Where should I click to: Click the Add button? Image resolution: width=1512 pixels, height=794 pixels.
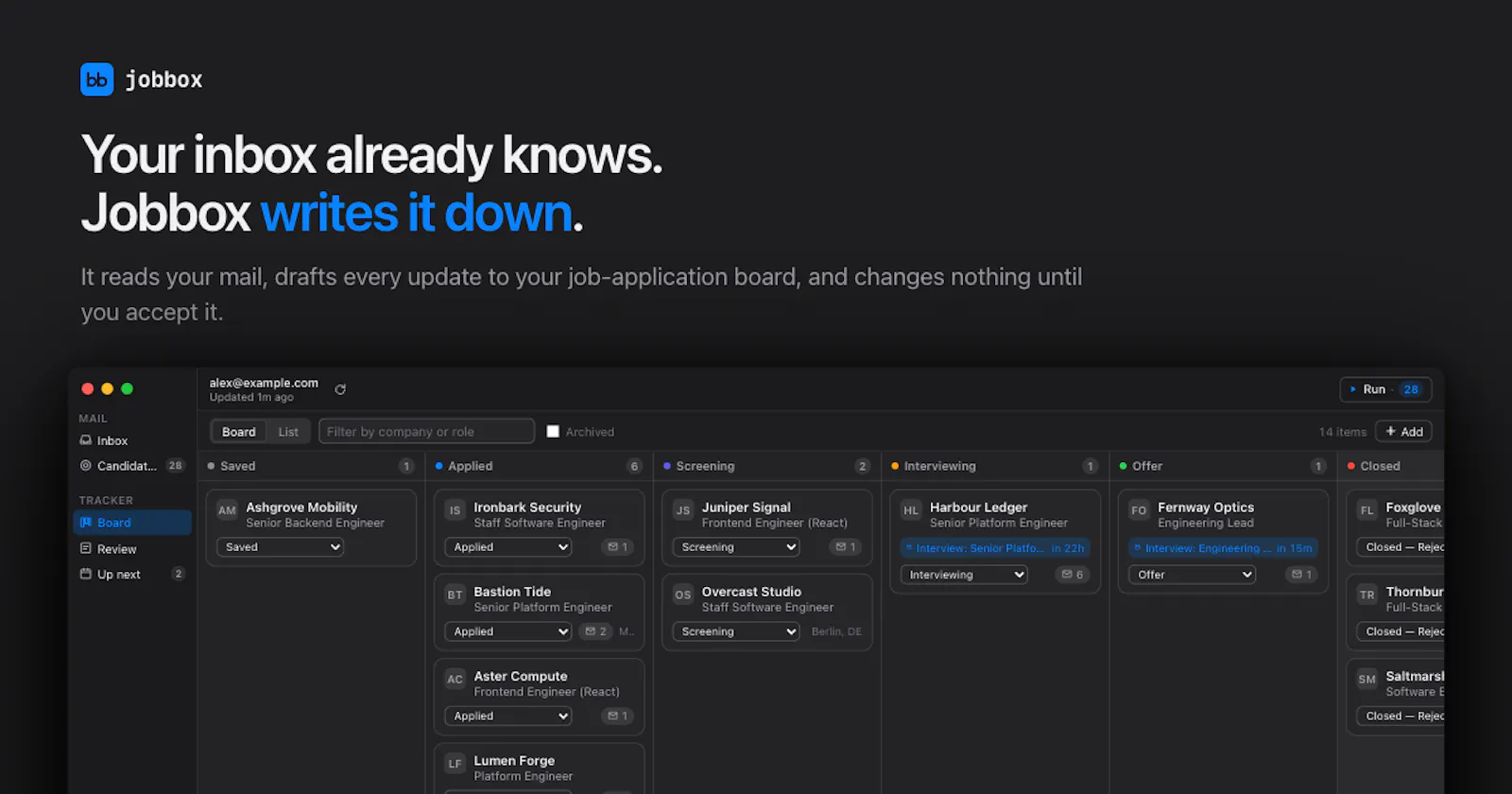click(x=1403, y=432)
